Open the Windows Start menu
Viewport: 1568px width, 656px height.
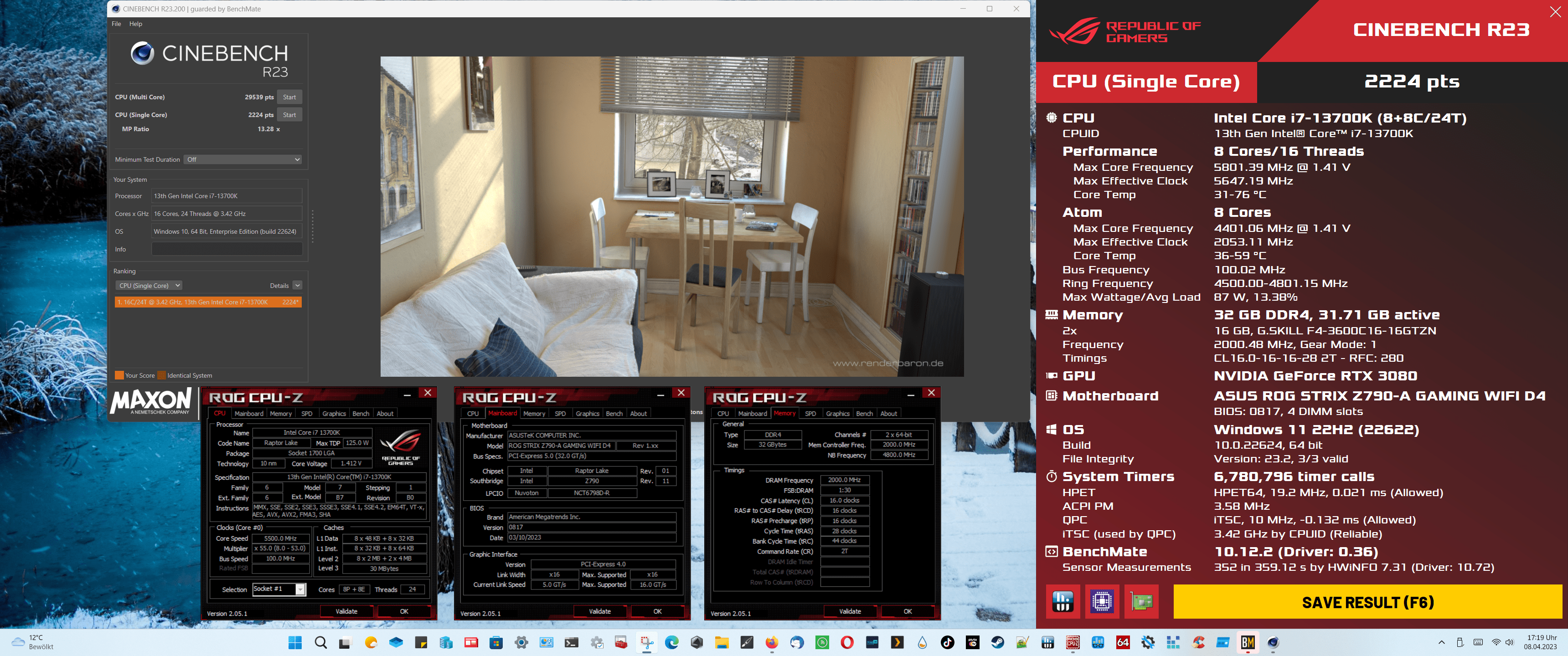294,642
